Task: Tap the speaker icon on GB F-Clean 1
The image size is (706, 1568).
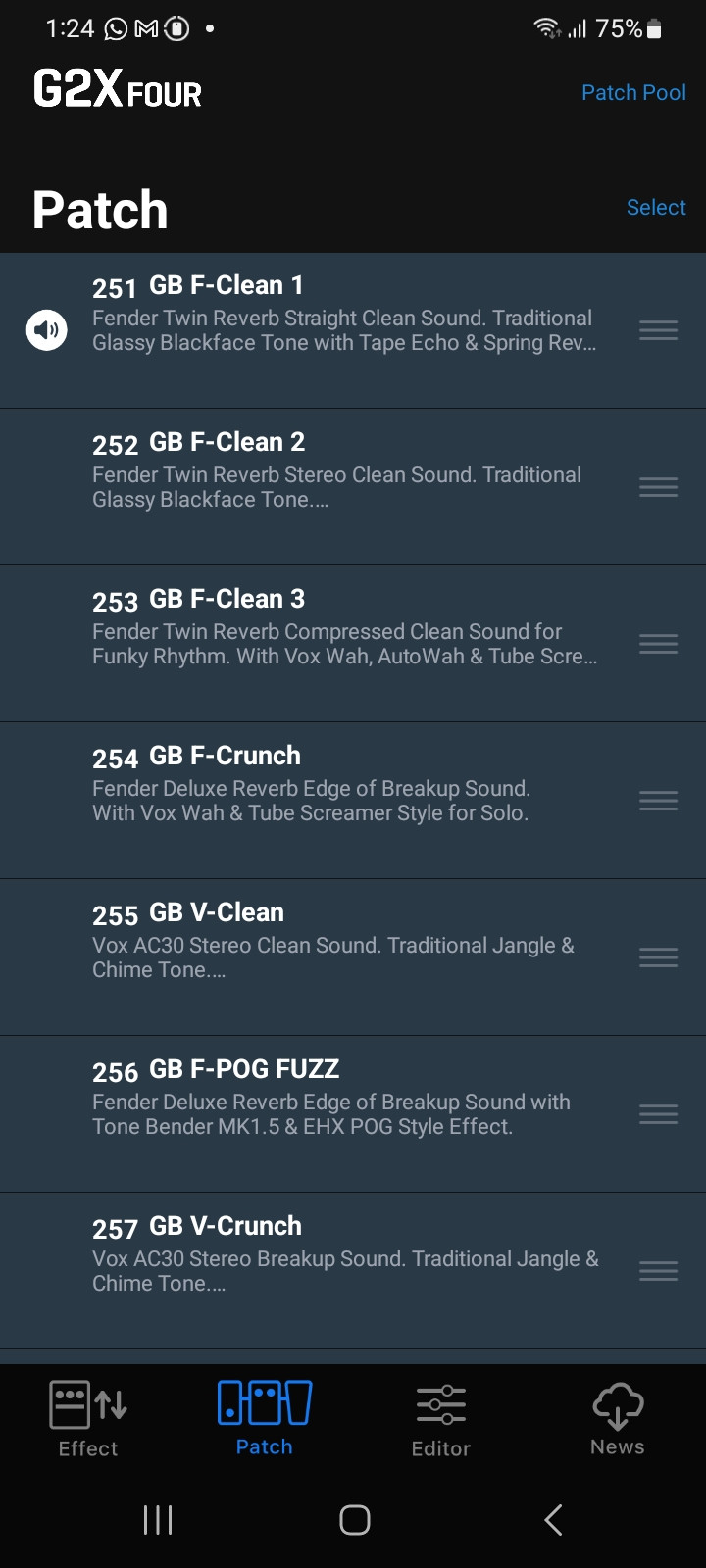Action: coord(46,330)
